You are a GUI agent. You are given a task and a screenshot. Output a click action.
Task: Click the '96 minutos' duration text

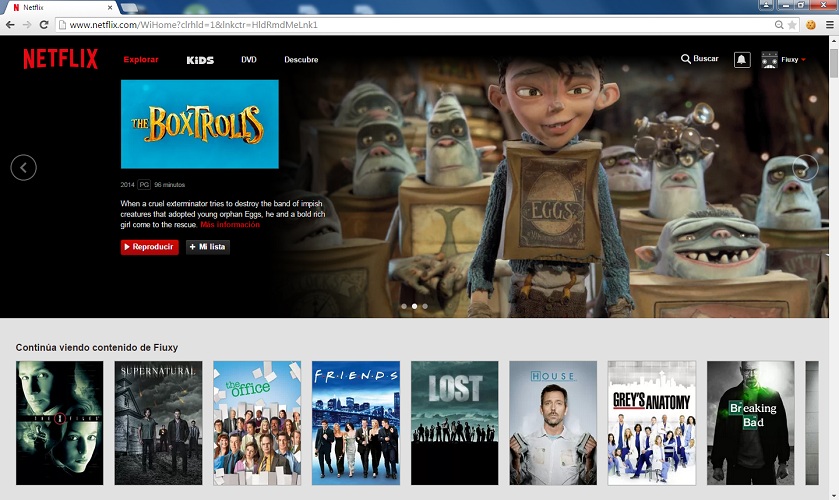(170, 185)
